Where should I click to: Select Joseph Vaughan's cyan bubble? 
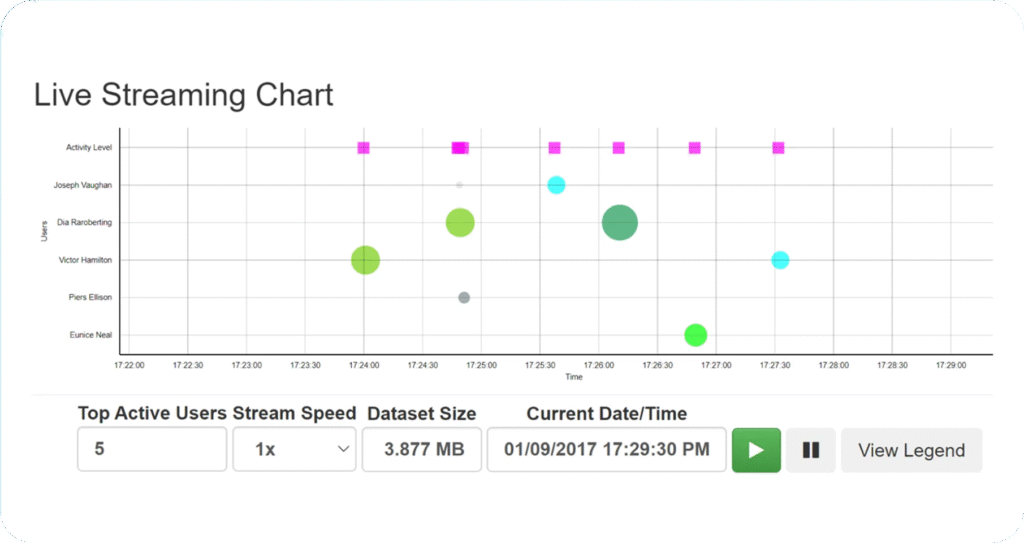pyautogui.click(x=557, y=185)
